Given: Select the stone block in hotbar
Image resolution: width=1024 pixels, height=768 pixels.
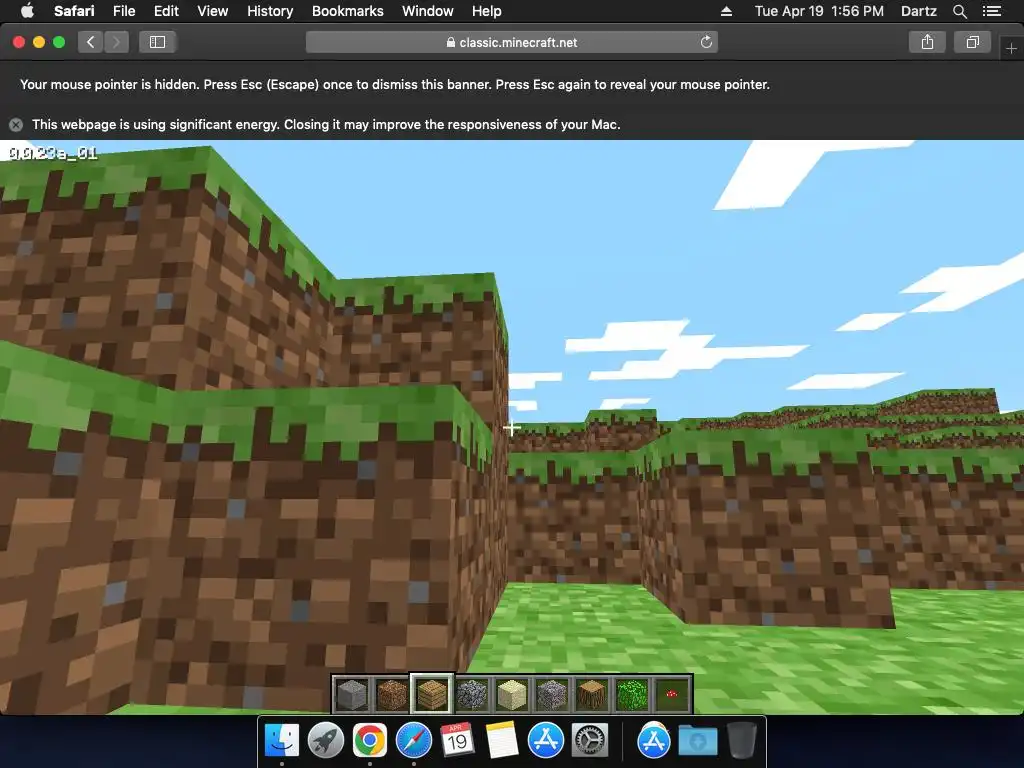Looking at the screenshot, I should (x=352, y=694).
